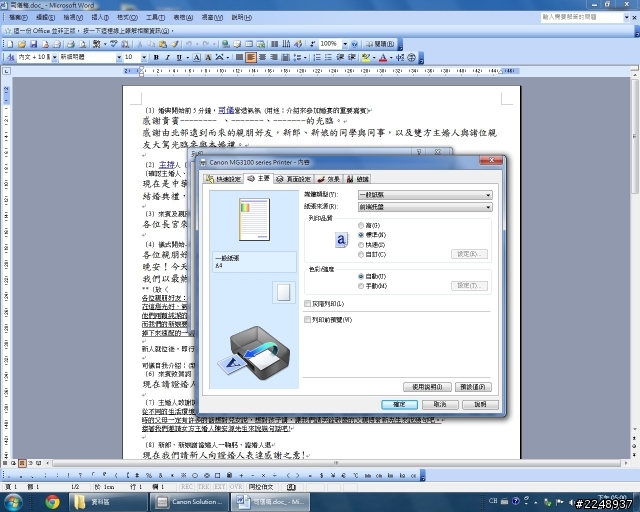
Task: Select 快速 (Fast) print quality radio
Action: click(x=361, y=245)
